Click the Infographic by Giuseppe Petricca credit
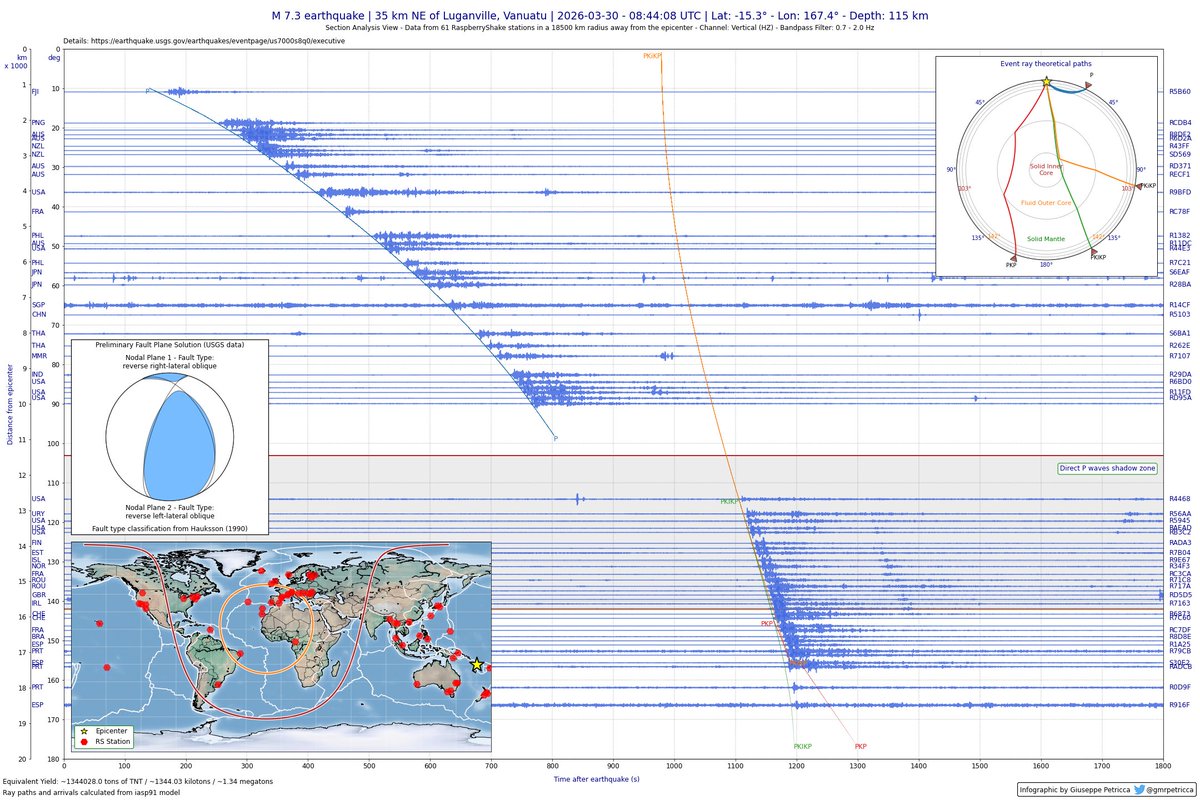 pos(1076,788)
